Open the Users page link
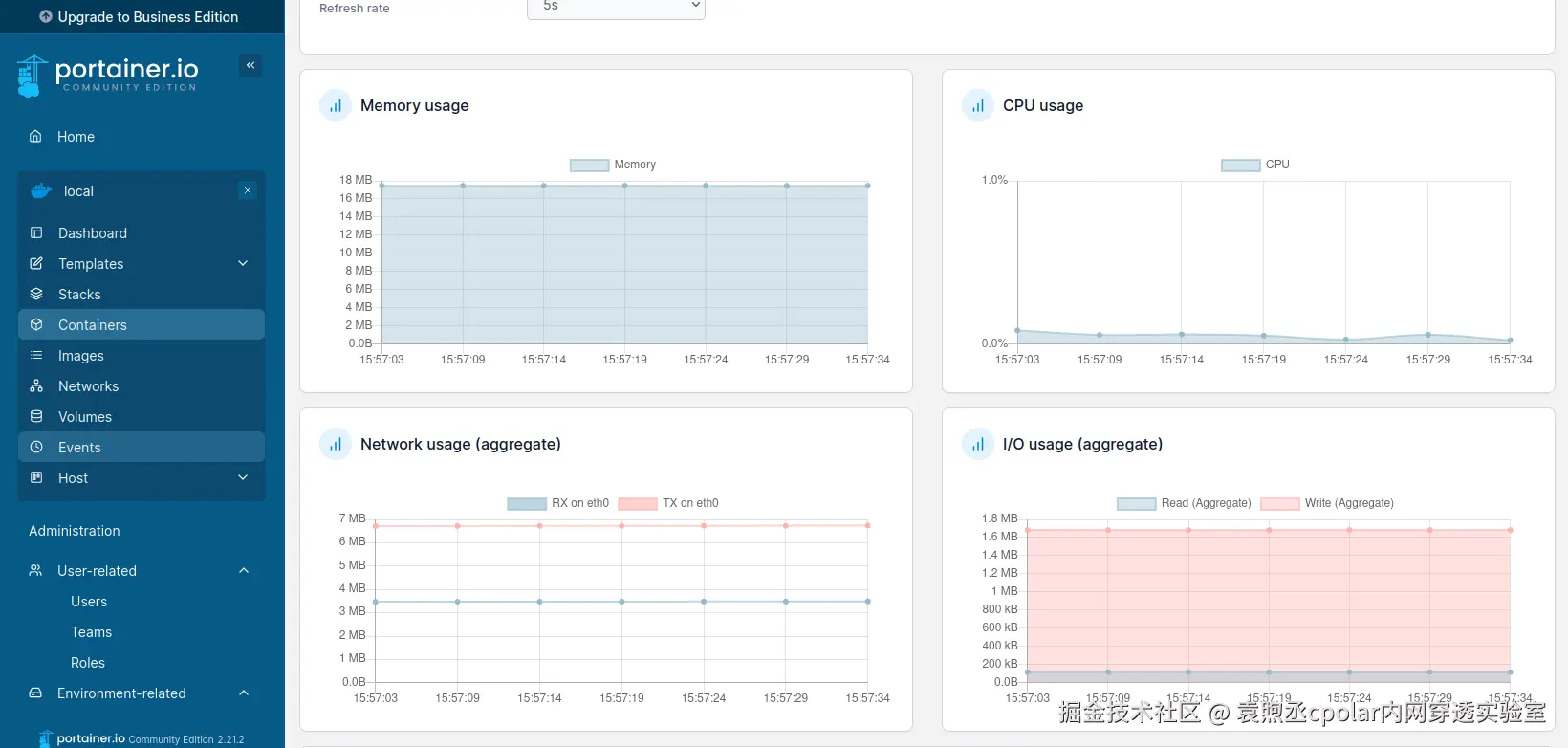Viewport: 1568px width, 748px height. pyautogui.click(x=89, y=602)
